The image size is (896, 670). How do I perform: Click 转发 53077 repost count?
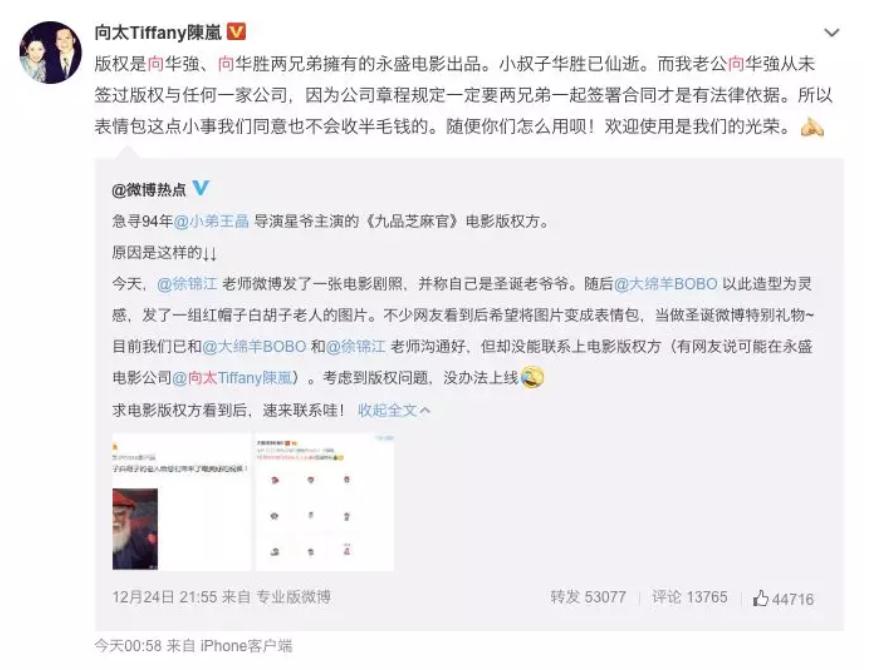[x=588, y=597]
